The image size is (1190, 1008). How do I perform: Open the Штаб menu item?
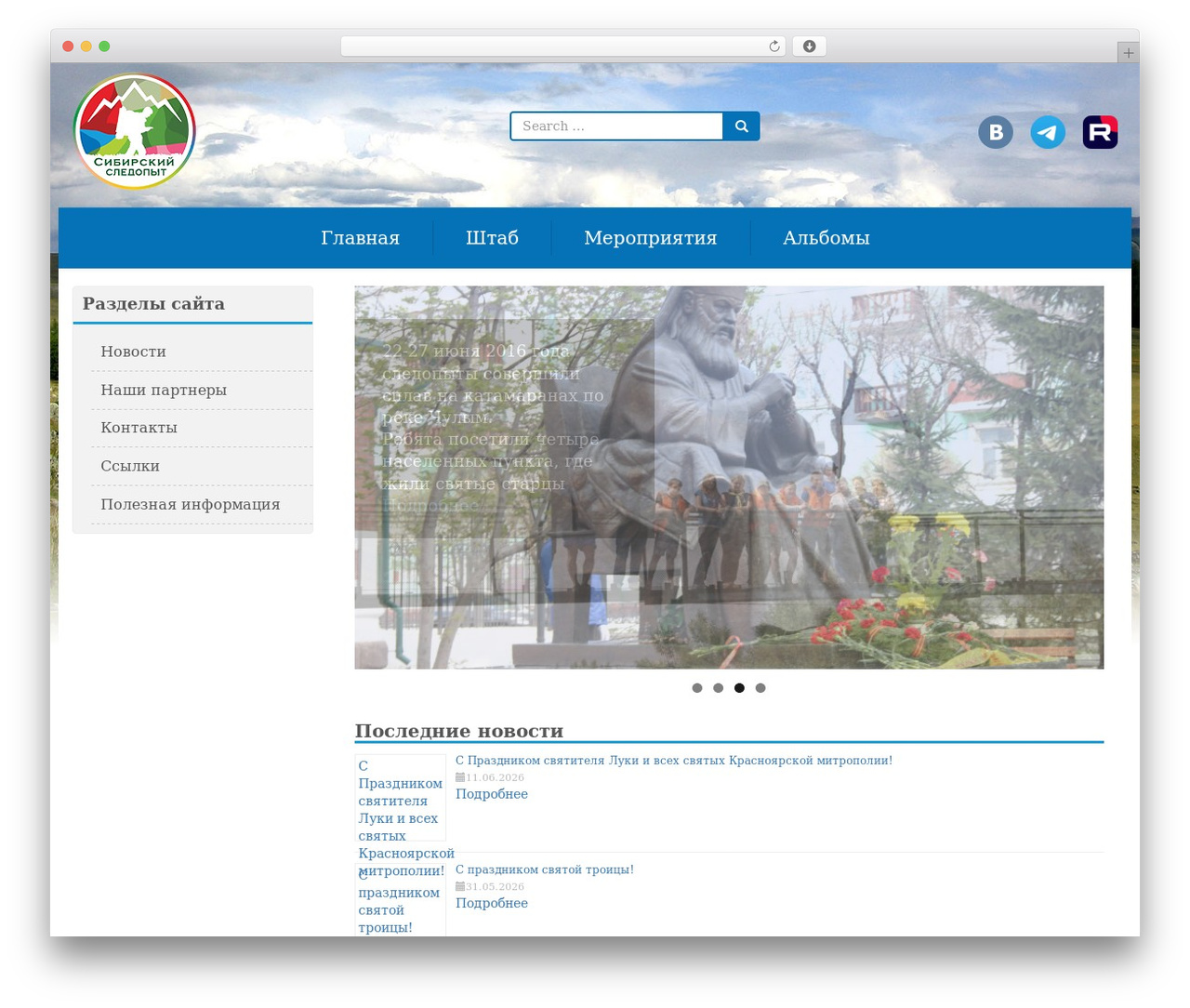click(x=492, y=238)
